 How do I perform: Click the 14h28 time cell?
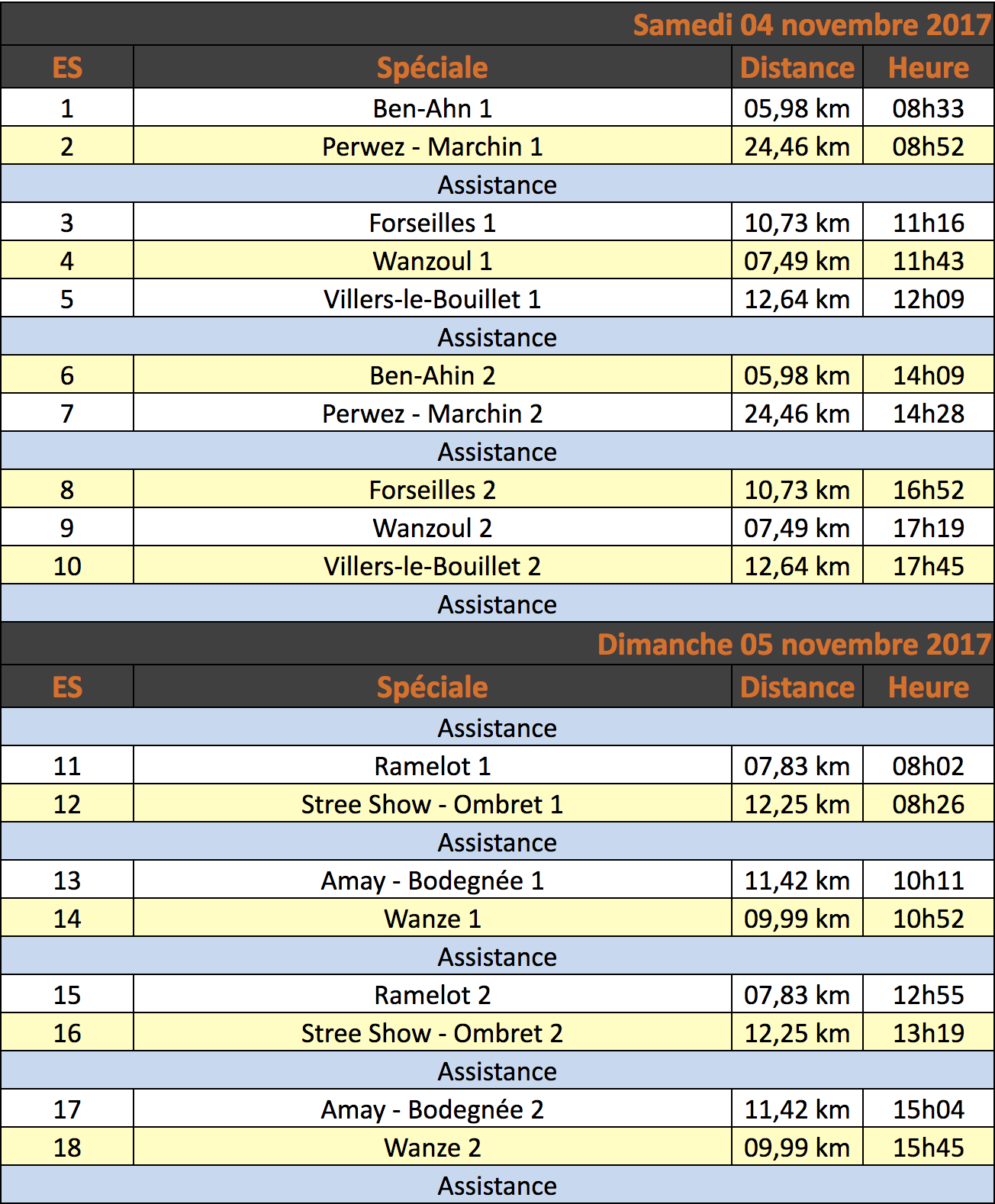coord(928,413)
